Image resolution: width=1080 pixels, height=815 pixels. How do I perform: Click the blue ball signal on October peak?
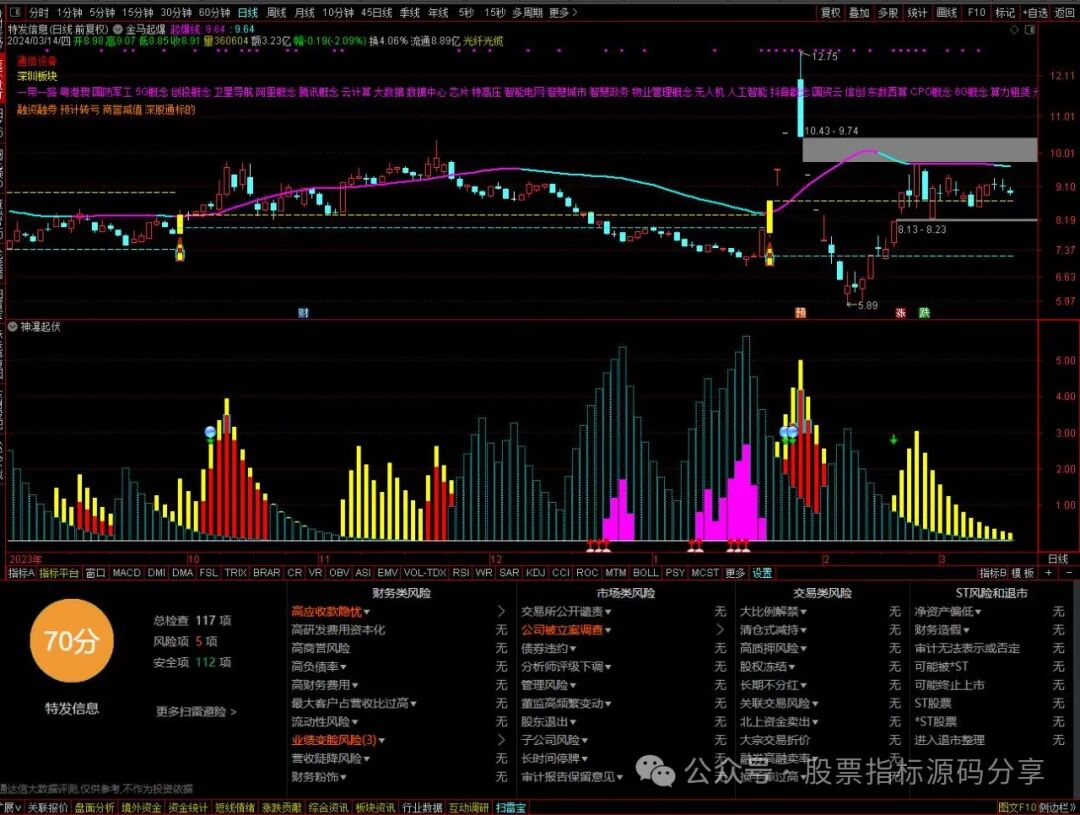211,432
